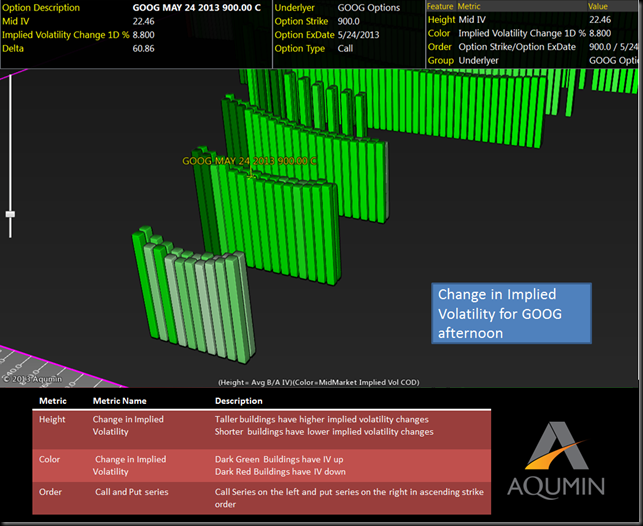Click the 'GOOG Options' underlyer value

pyautogui.click(x=369, y=8)
